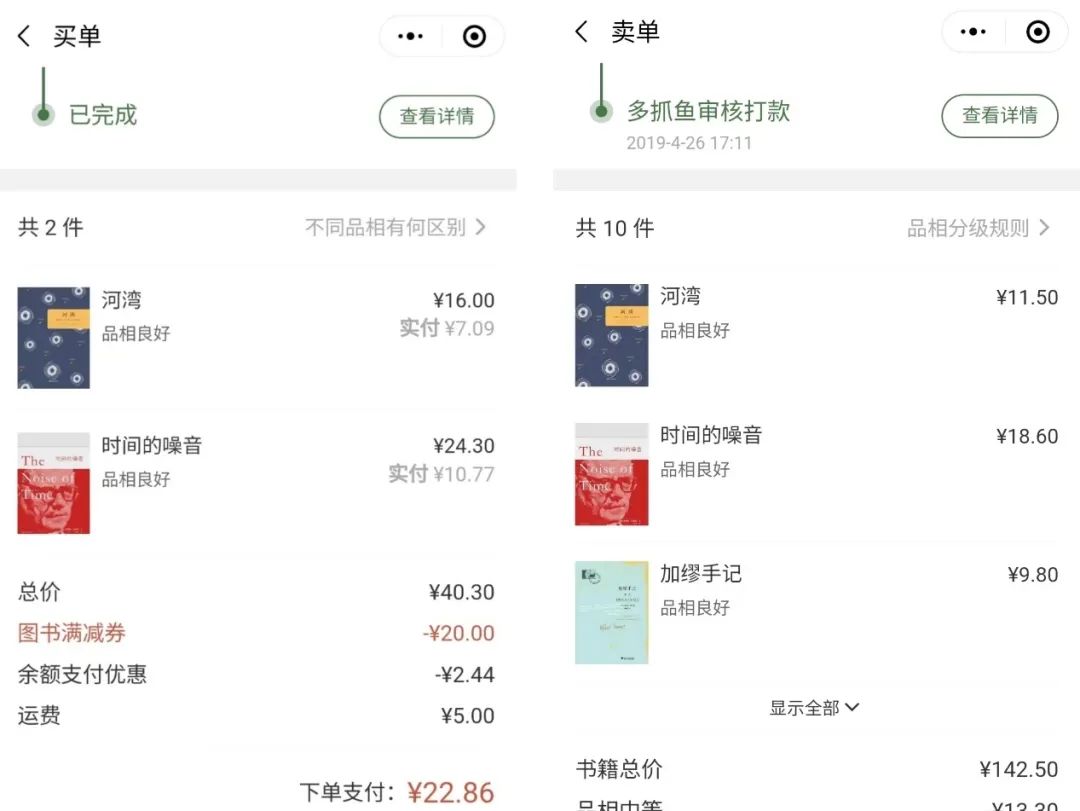This screenshot has width=1080, height=811.
Task: Open the 河湾 book cover thumbnail in buy order
Action: pyautogui.click(x=53, y=338)
